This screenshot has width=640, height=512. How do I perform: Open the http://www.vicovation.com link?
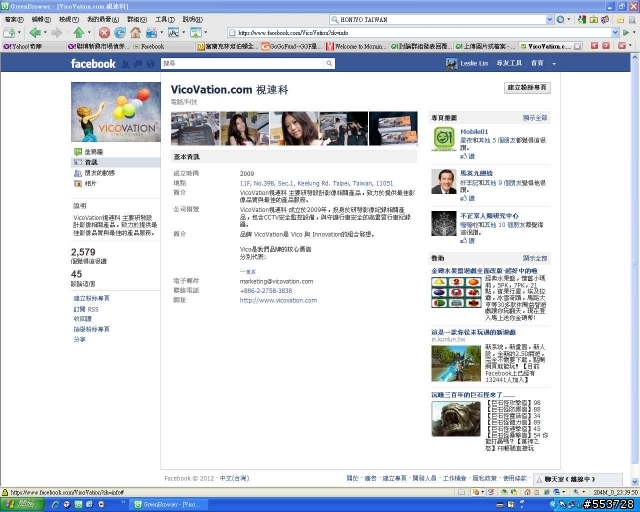click(x=278, y=301)
